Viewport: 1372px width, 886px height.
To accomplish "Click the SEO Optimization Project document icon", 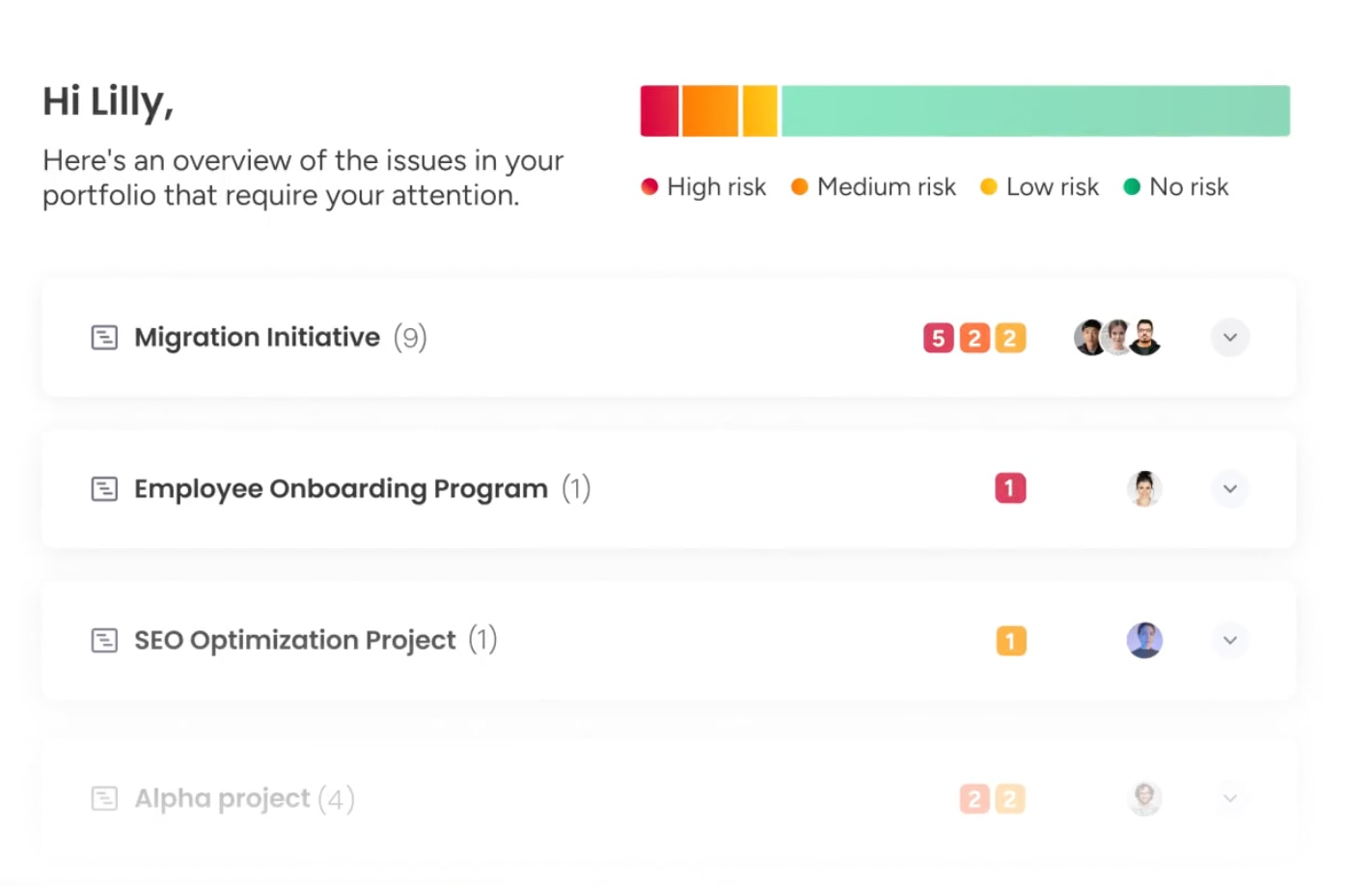I will [104, 640].
